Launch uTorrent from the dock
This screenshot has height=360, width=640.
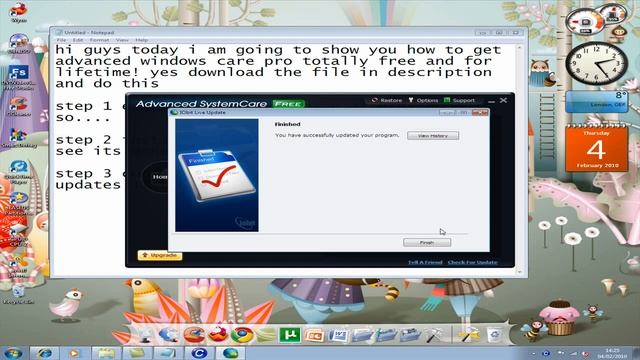(x=289, y=335)
